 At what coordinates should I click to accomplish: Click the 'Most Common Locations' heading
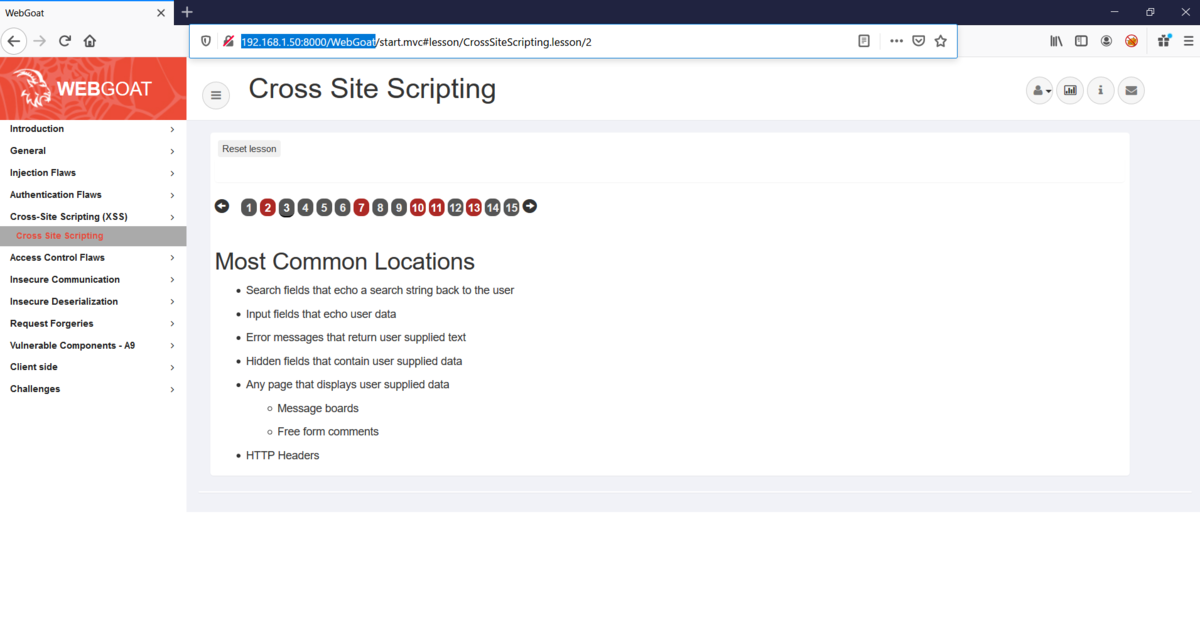click(x=345, y=262)
